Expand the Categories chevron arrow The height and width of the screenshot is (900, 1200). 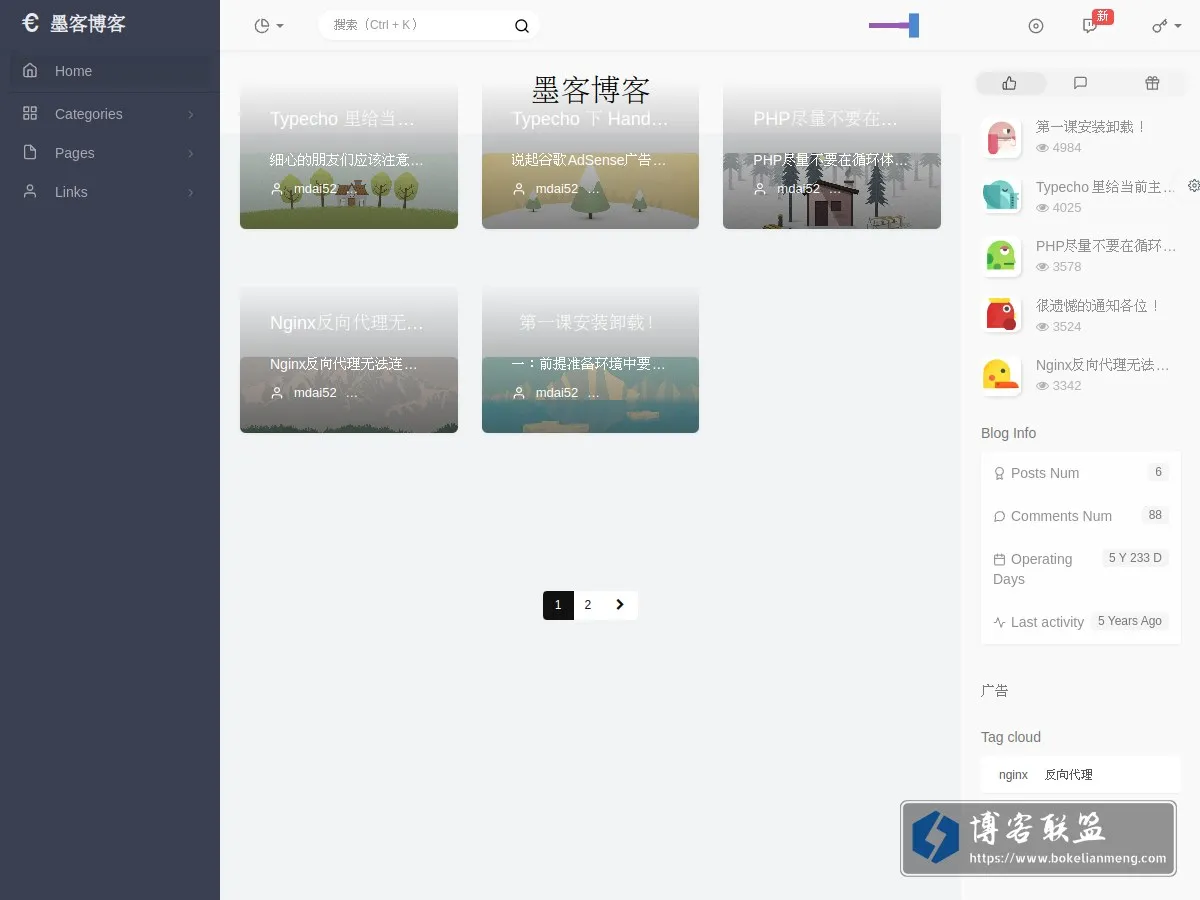pos(191,114)
